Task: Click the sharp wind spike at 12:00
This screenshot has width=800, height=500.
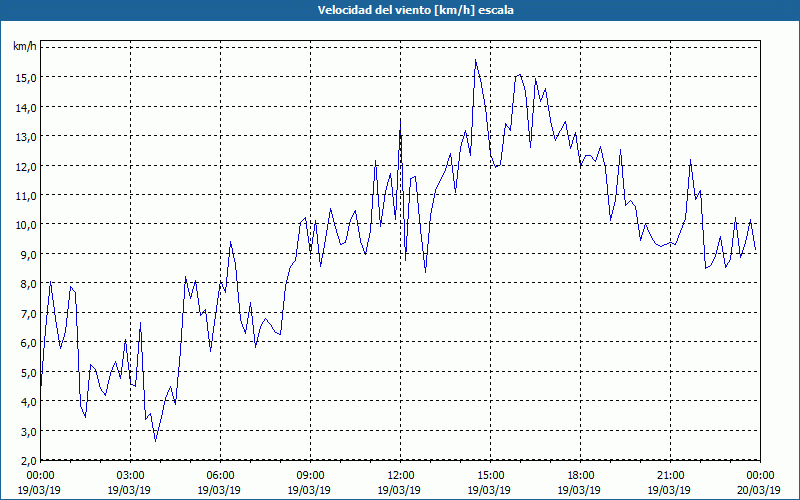Action: click(401, 120)
